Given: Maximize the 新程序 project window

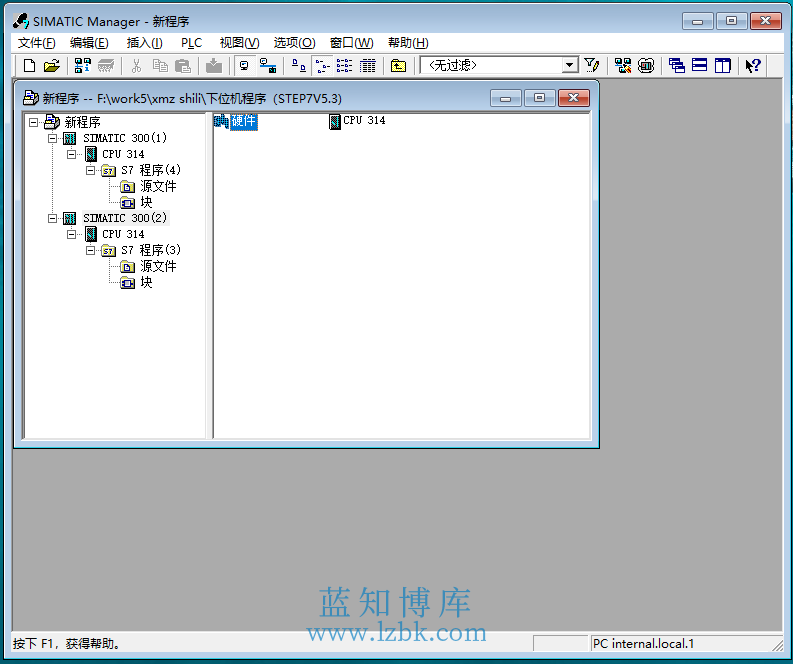Looking at the screenshot, I should coord(540,98).
